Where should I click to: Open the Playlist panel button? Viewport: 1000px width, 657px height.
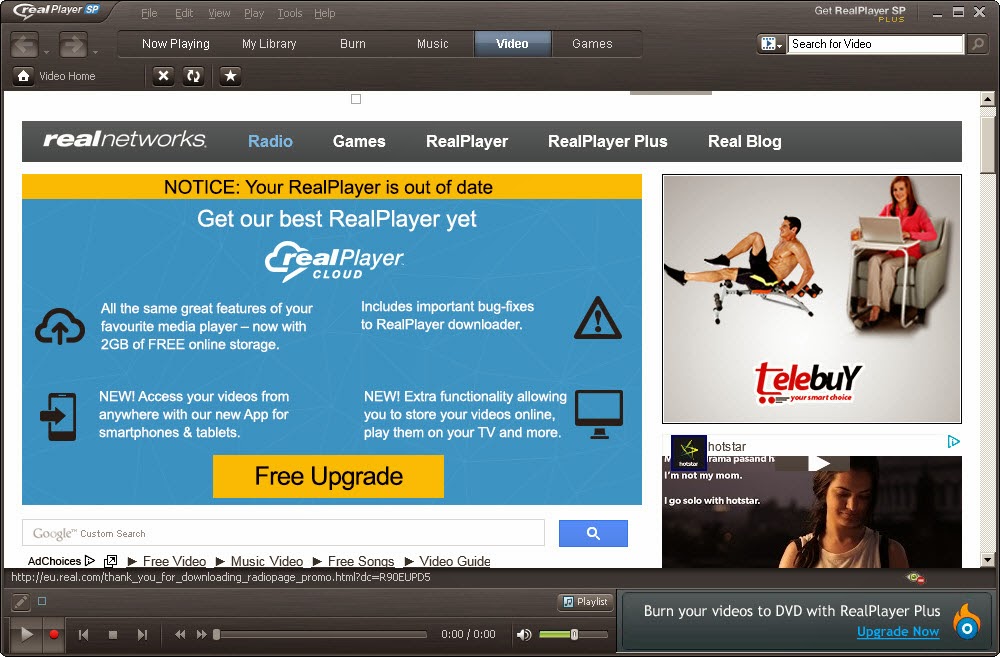click(585, 602)
